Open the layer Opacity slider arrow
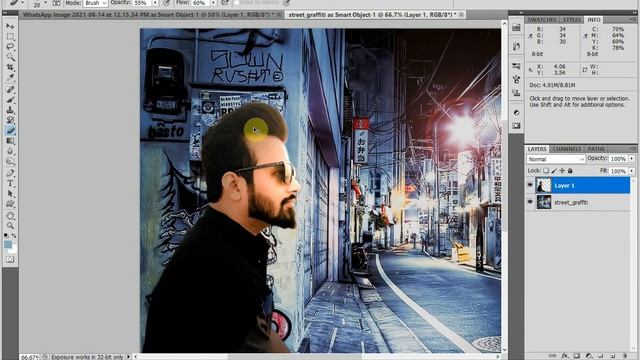This screenshot has width=640, height=360. [x=631, y=158]
